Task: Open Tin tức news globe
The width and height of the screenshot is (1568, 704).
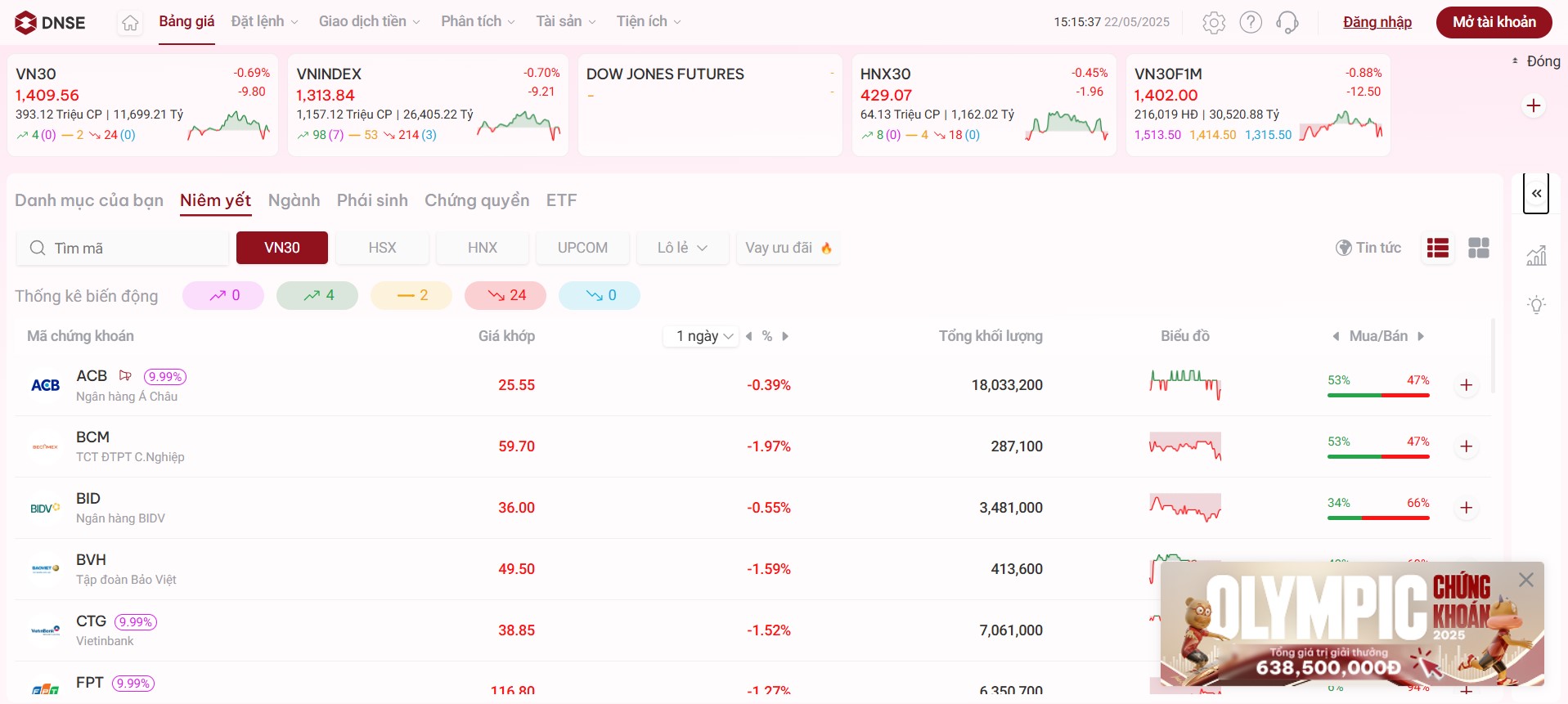Action: [1368, 248]
